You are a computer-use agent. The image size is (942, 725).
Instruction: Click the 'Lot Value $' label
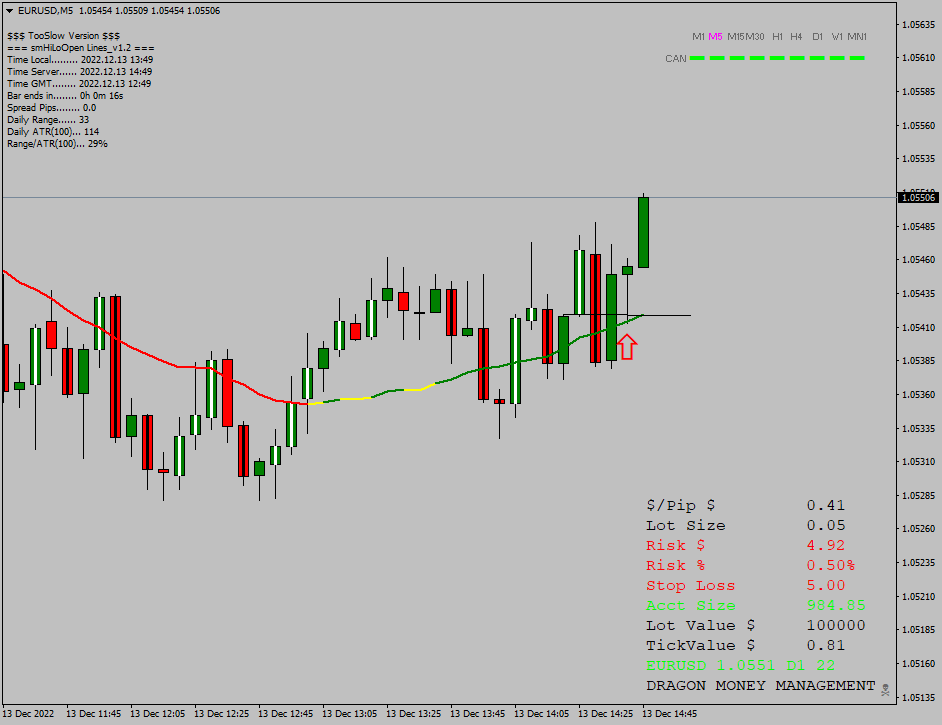[700, 625]
